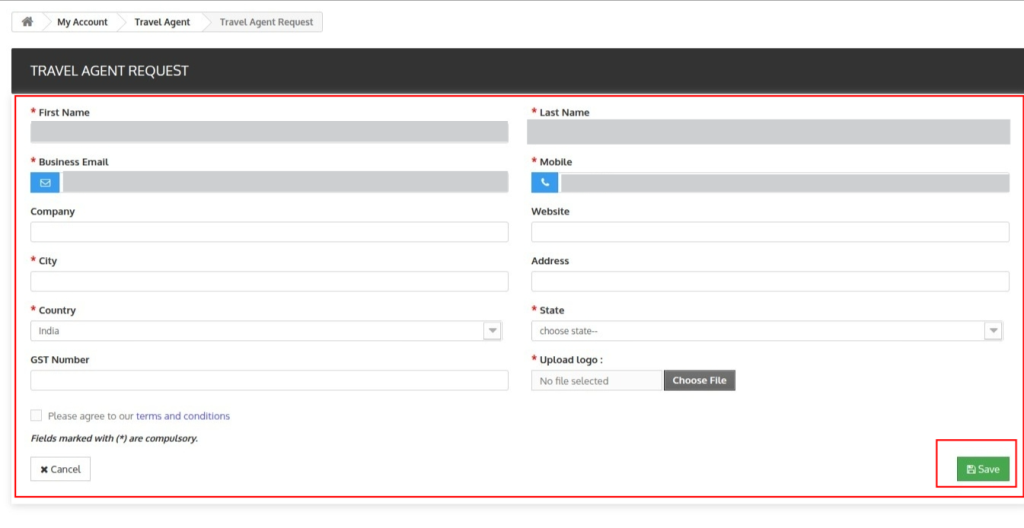Viewport: 1024px width, 528px height.
Task: Click the phone icon beside Mobile
Action: point(545,183)
